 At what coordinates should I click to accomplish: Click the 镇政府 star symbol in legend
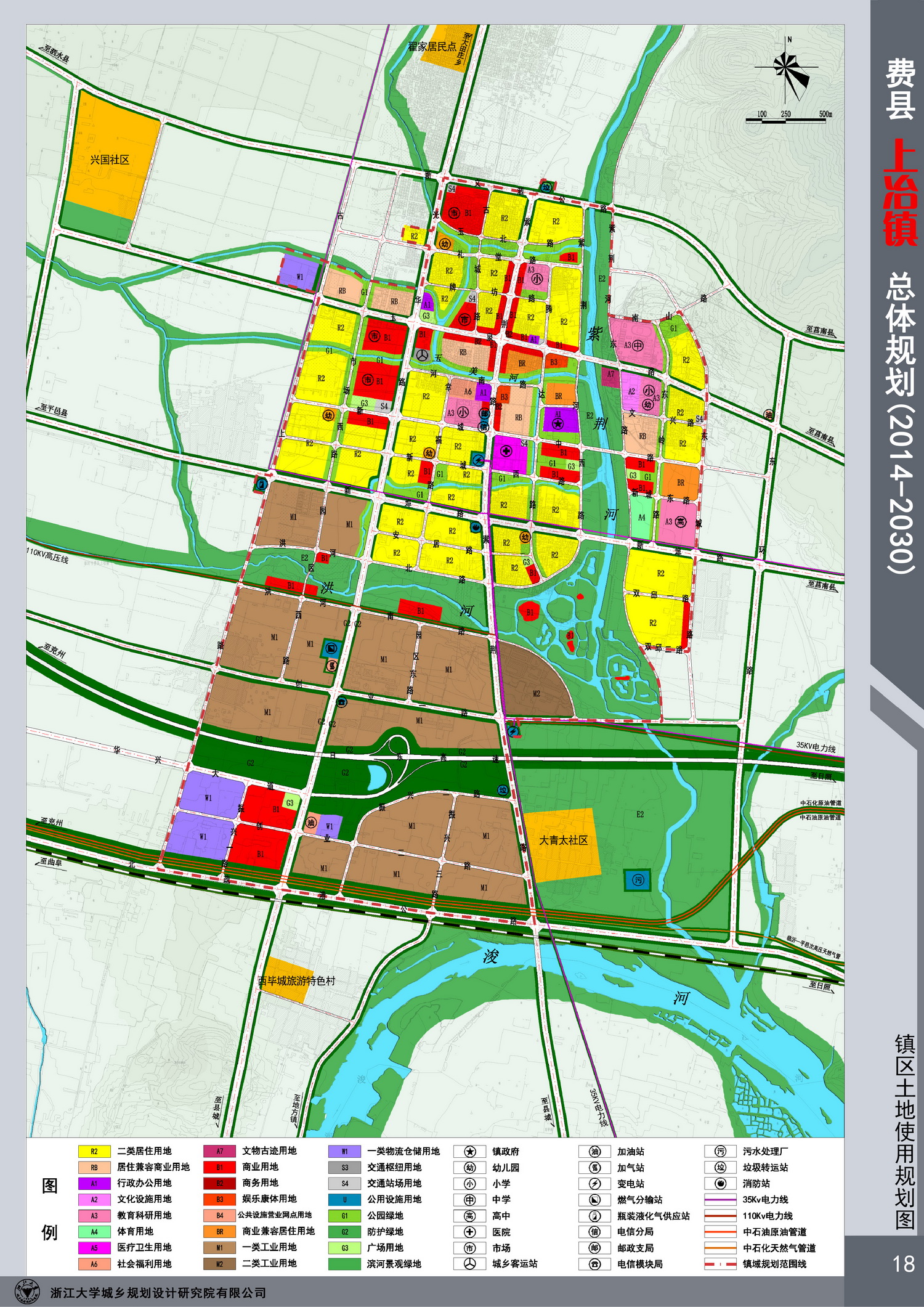click(469, 1152)
